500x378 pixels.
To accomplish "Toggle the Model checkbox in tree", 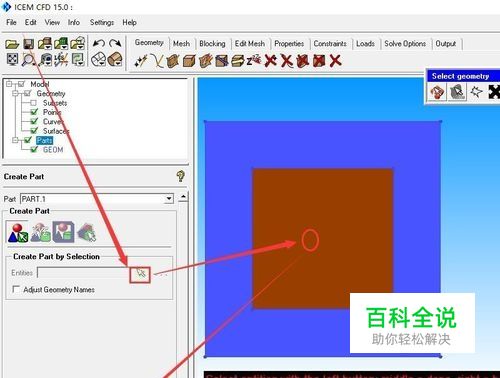I will coord(21,84).
